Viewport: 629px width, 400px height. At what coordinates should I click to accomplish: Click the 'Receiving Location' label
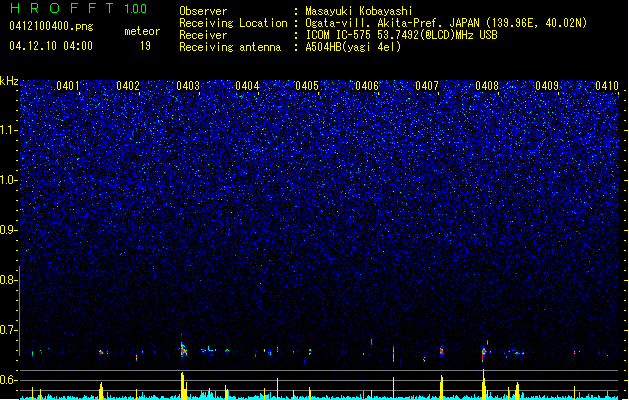pyautogui.click(x=233, y=23)
